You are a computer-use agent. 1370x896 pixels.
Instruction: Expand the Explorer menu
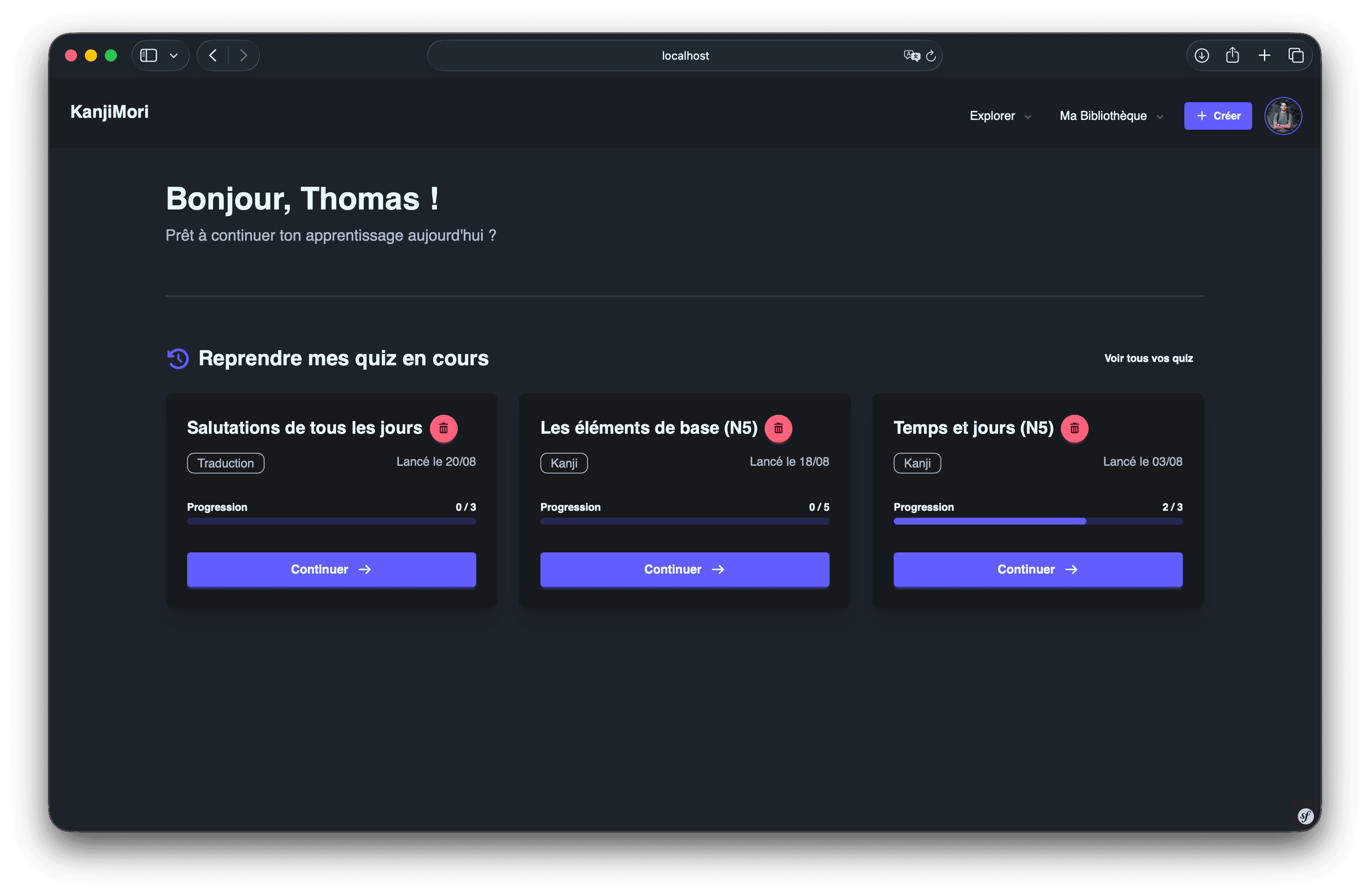pyautogui.click(x=1000, y=116)
